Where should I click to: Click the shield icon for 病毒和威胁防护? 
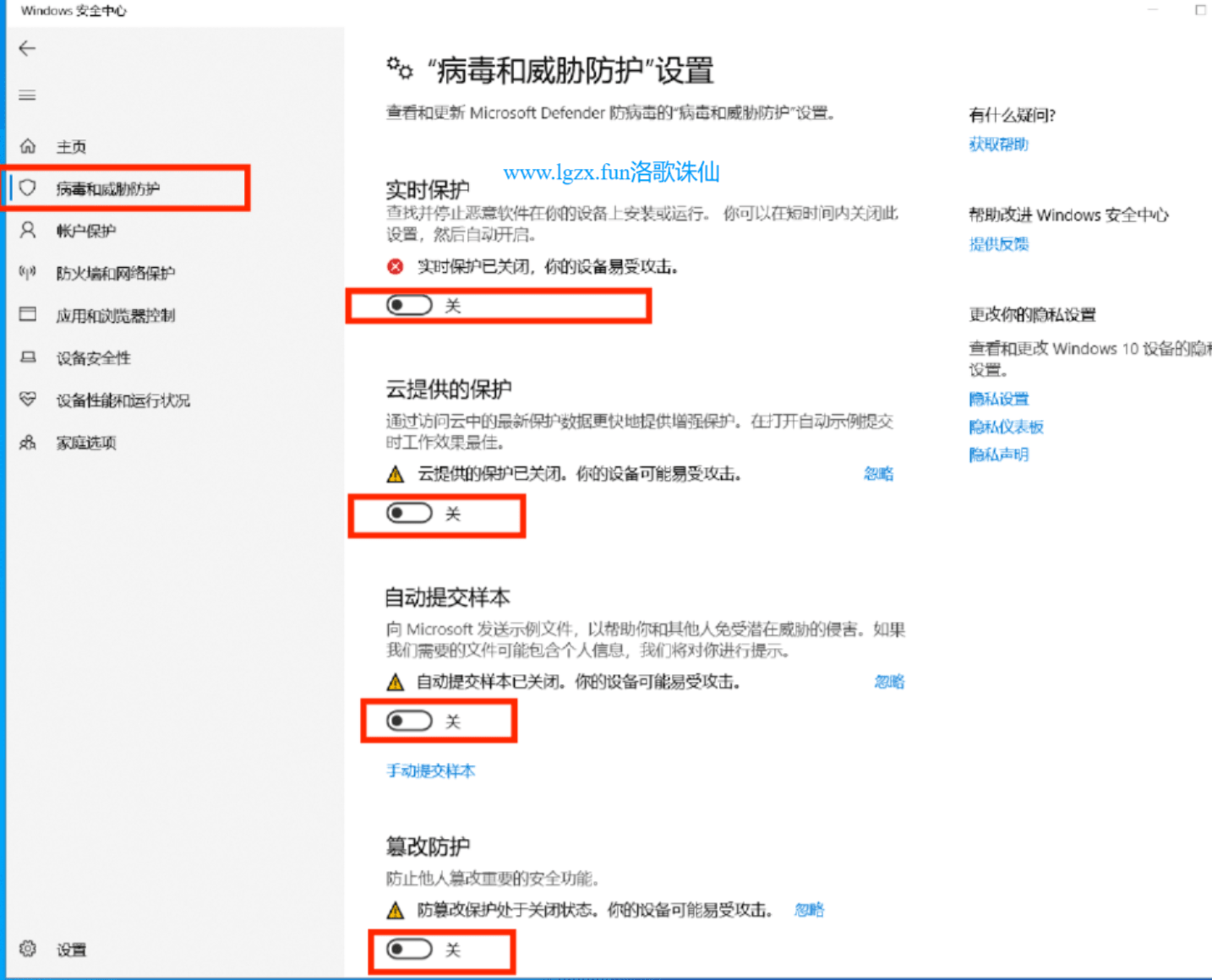[x=28, y=188]
